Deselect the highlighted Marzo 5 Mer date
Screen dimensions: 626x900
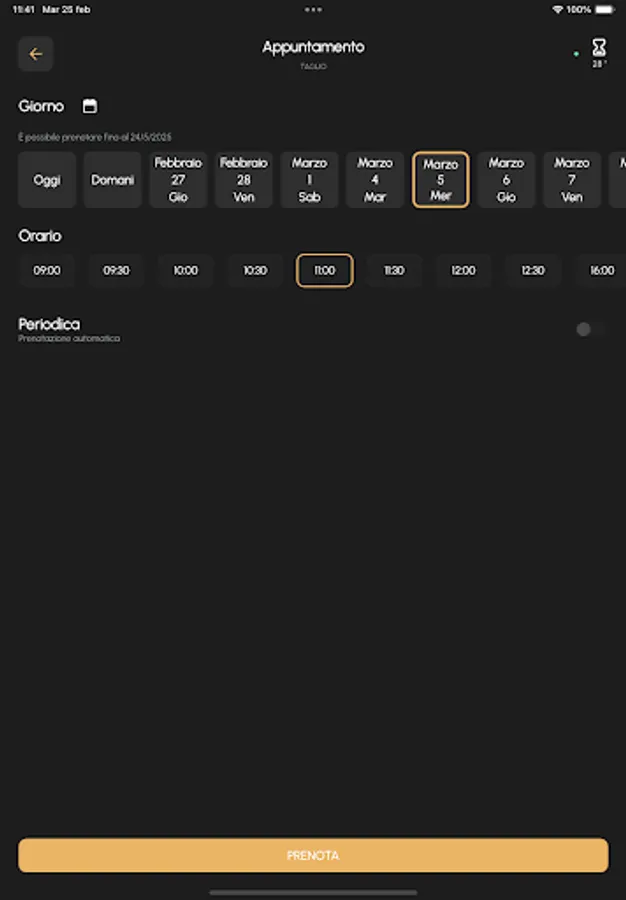coord(440,180)
